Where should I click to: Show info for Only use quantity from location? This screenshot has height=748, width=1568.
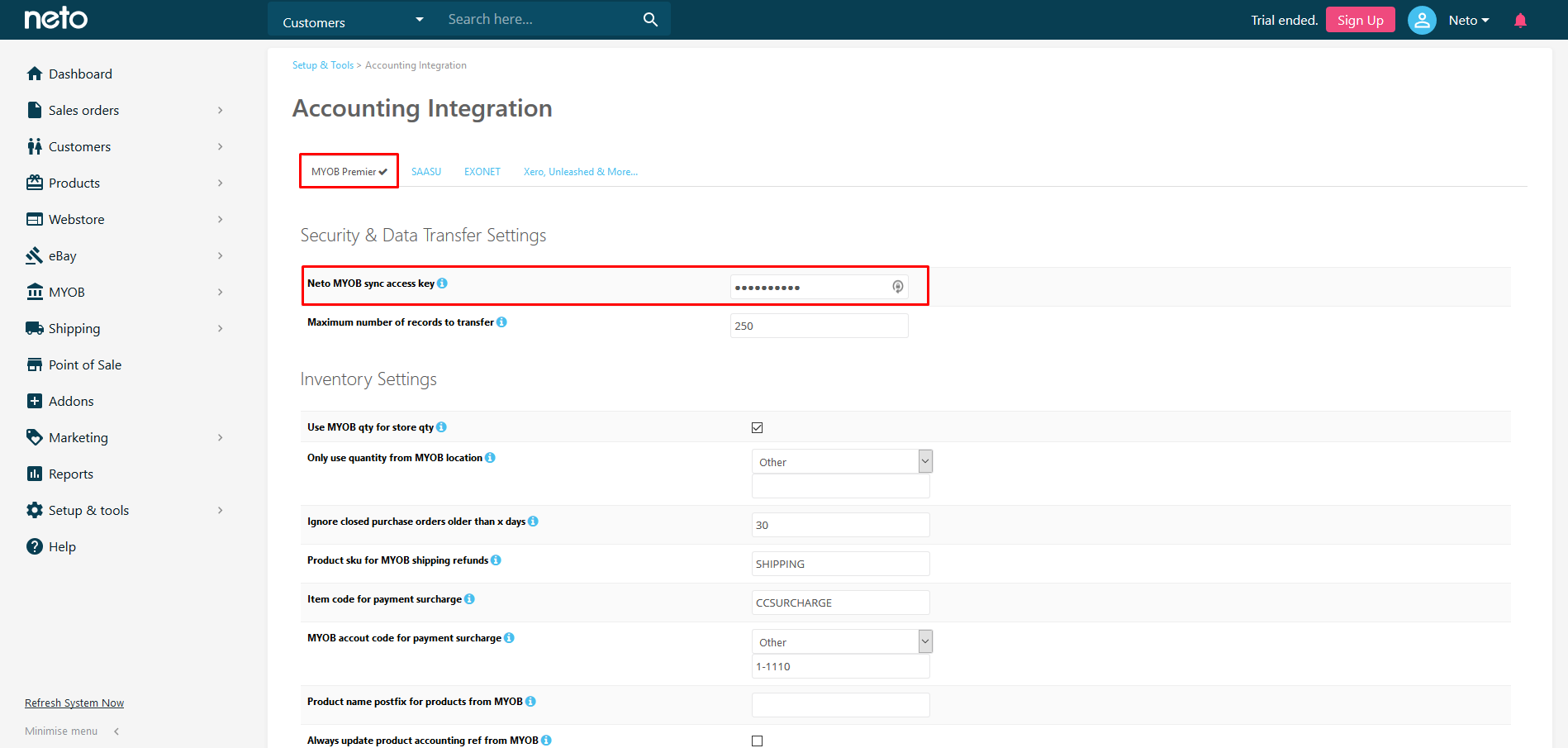point(490,458)
